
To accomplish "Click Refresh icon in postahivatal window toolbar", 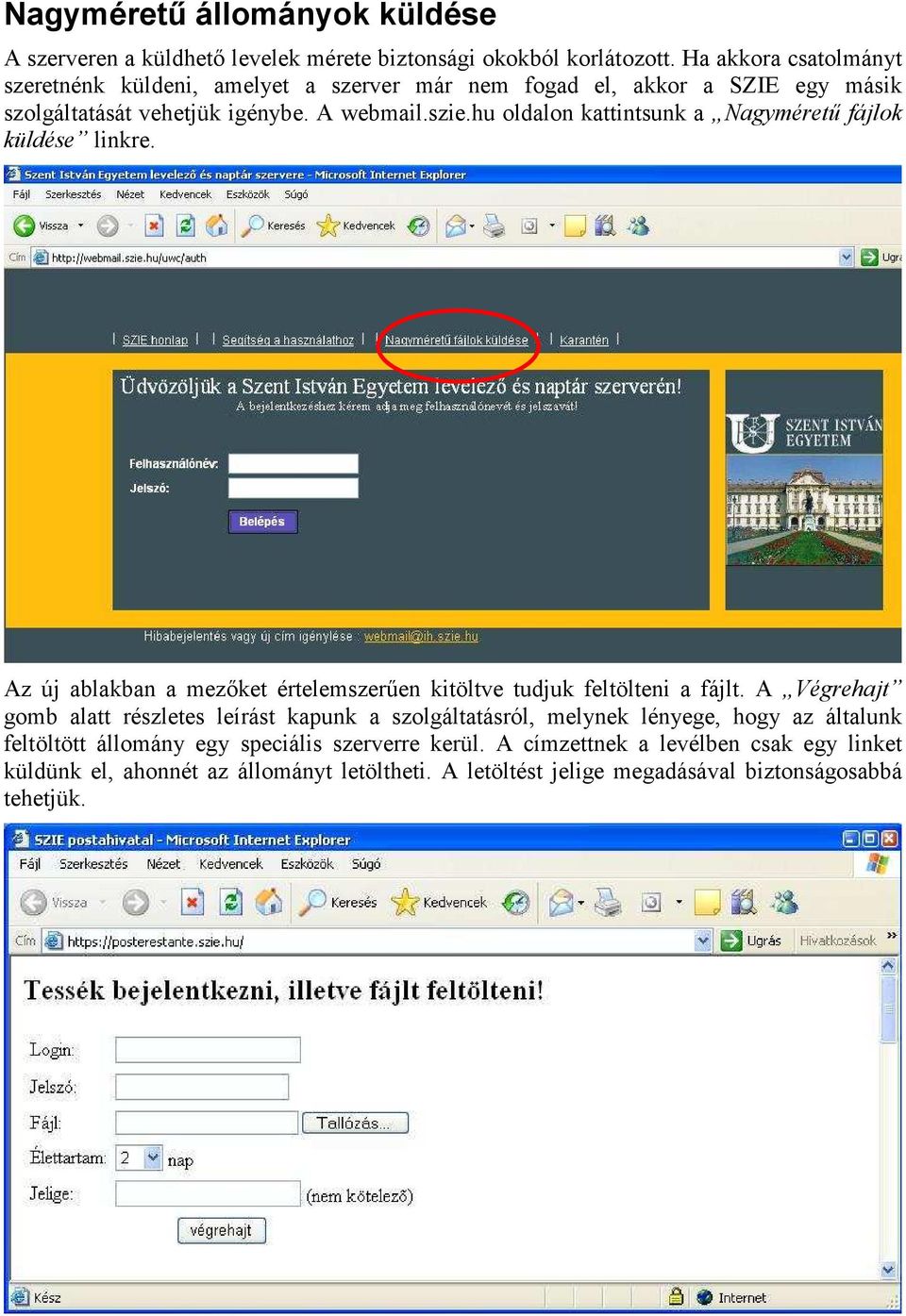I will pyautogui.click(x=231, y=902).
